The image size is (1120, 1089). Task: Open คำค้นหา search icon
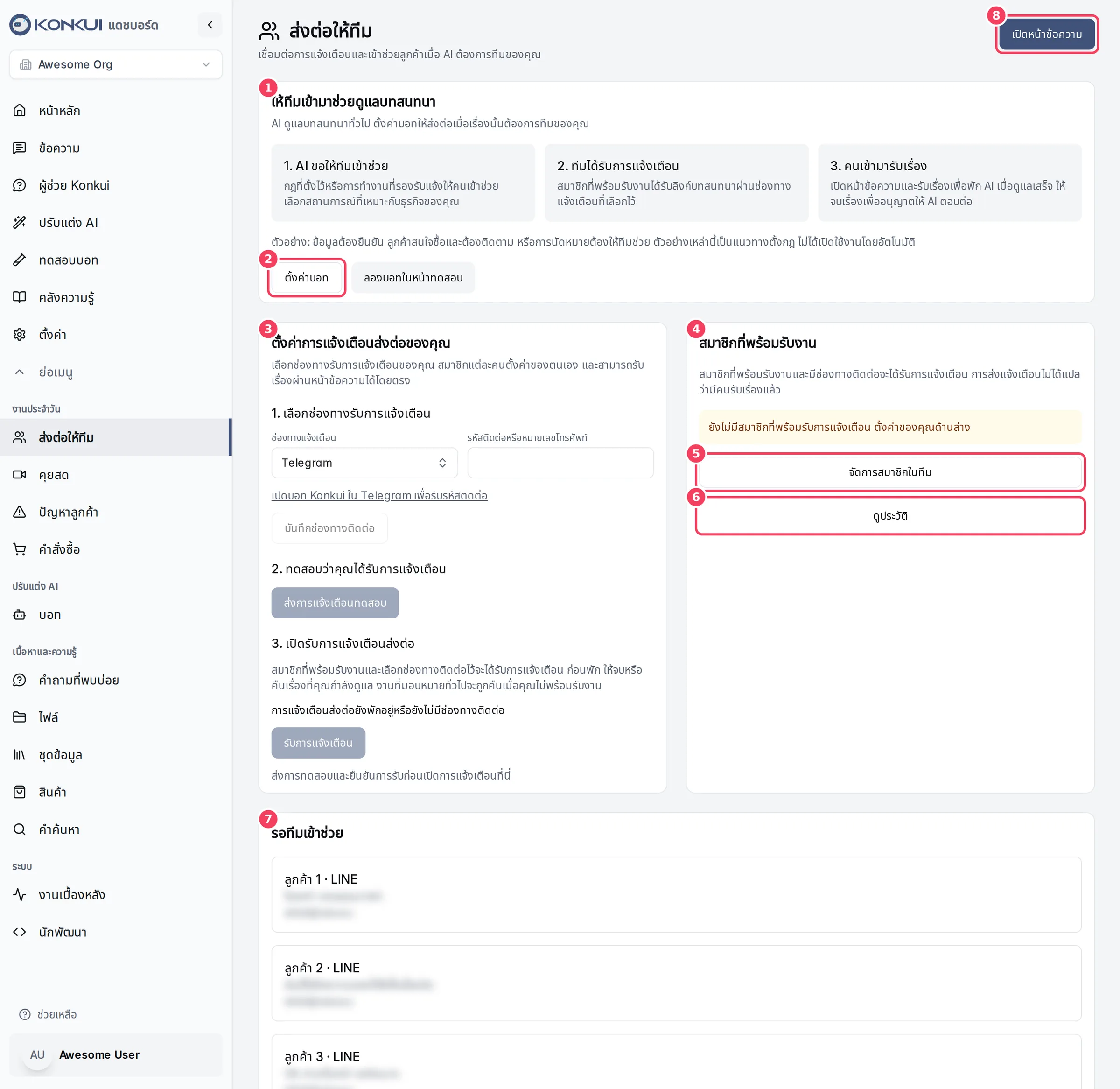click(x=20, y=829)
